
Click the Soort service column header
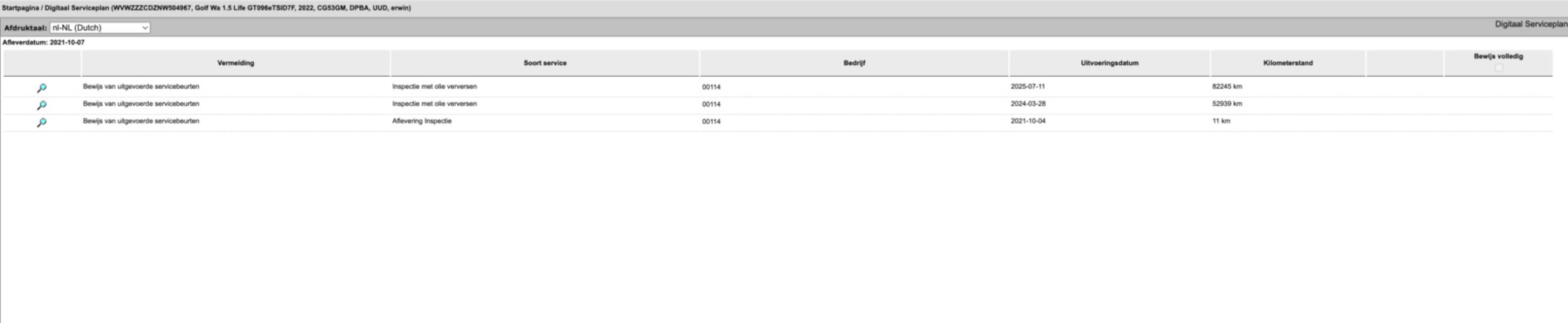coord(545,63)
